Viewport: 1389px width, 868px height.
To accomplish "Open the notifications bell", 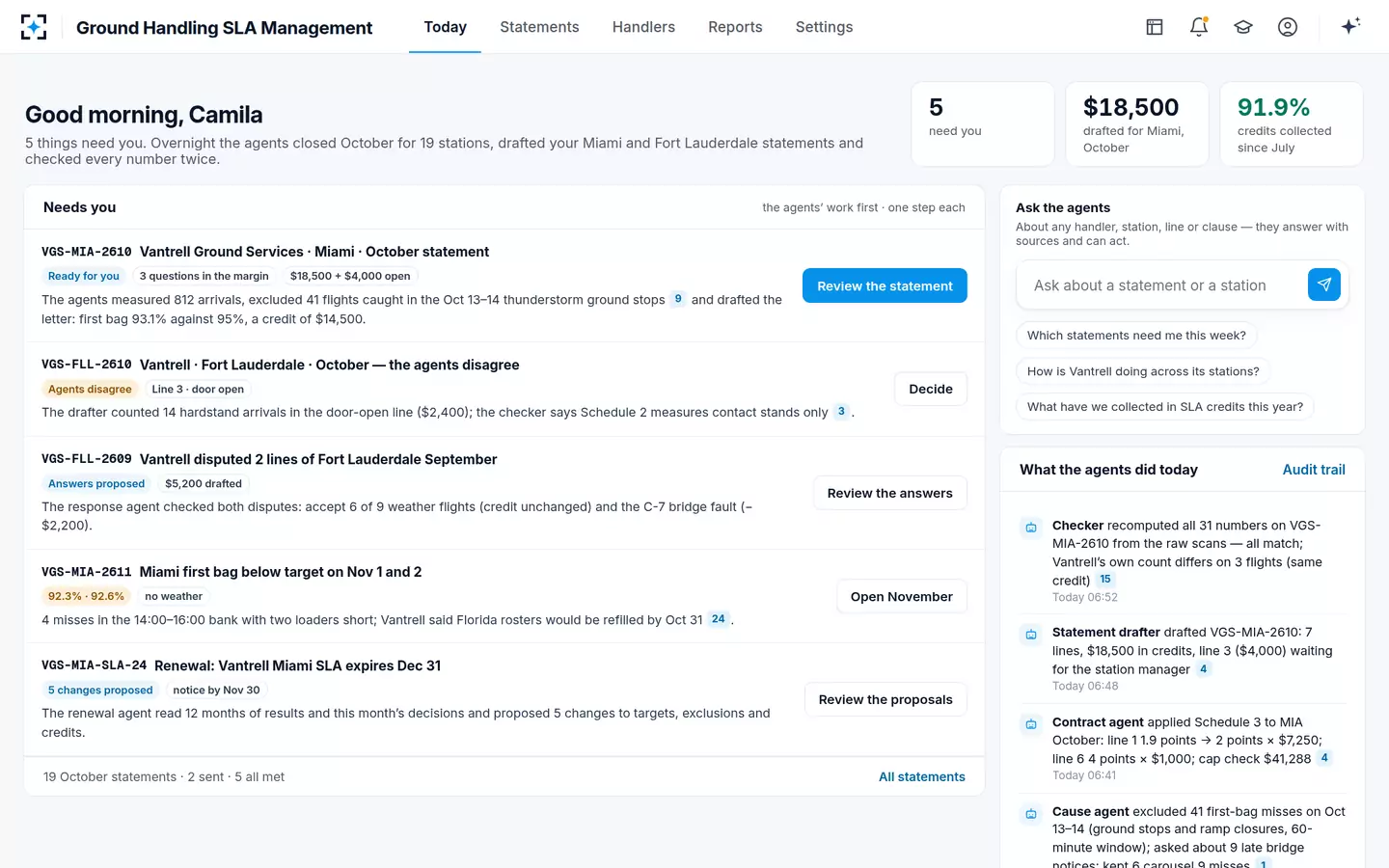I will (1199, 27).
